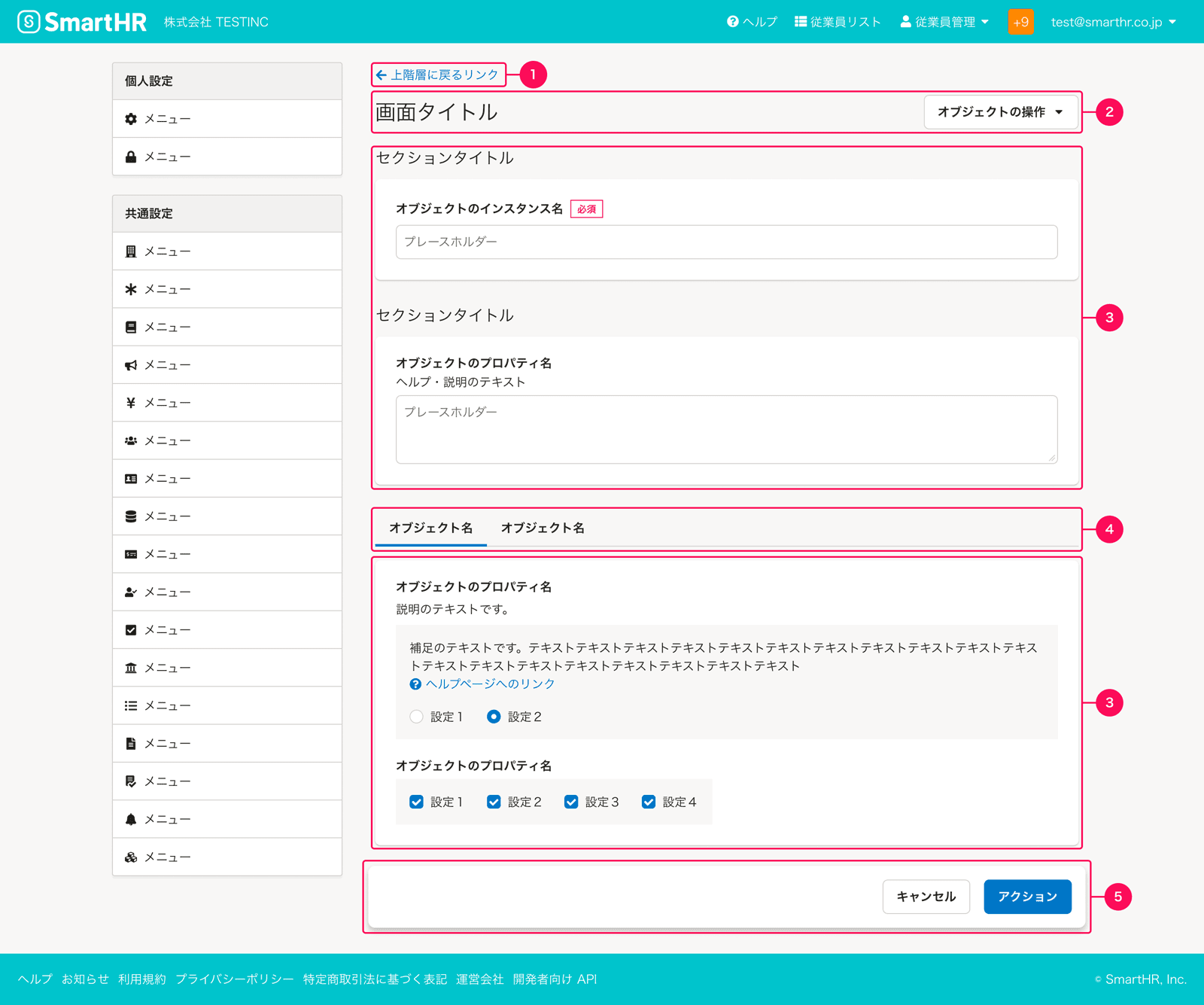Screen dimensions: 1204x1005
Task: Open the オブジェクトの操作 dropdown
Action: 1000,112
